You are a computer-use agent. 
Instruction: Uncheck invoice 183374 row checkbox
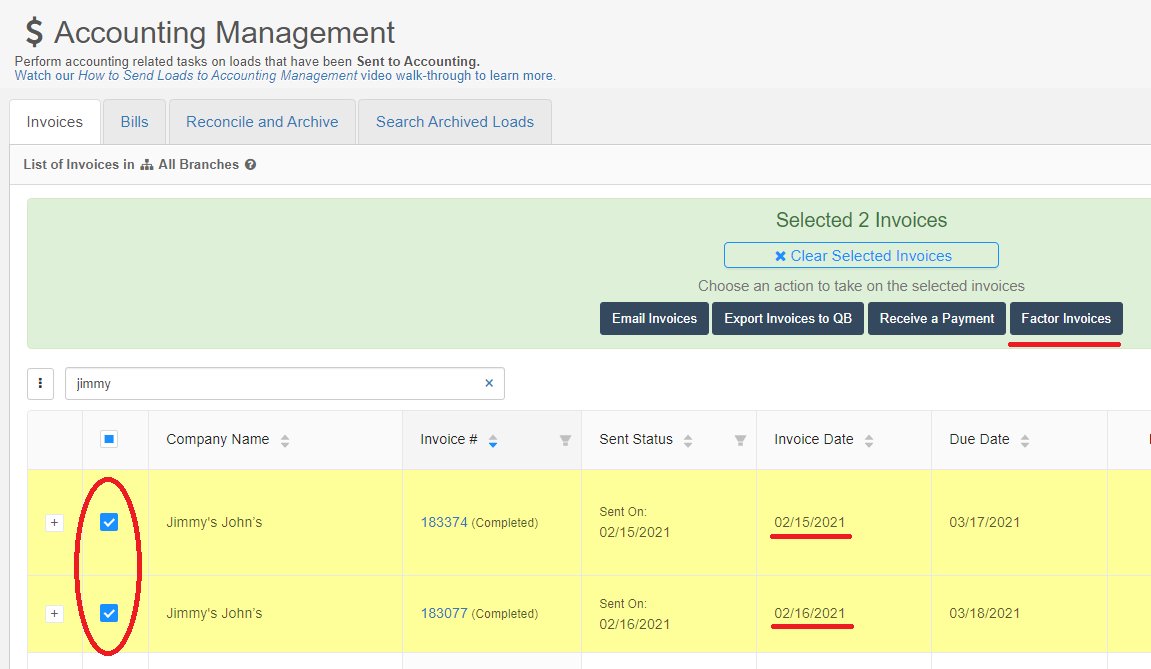[x=109, y=522]
